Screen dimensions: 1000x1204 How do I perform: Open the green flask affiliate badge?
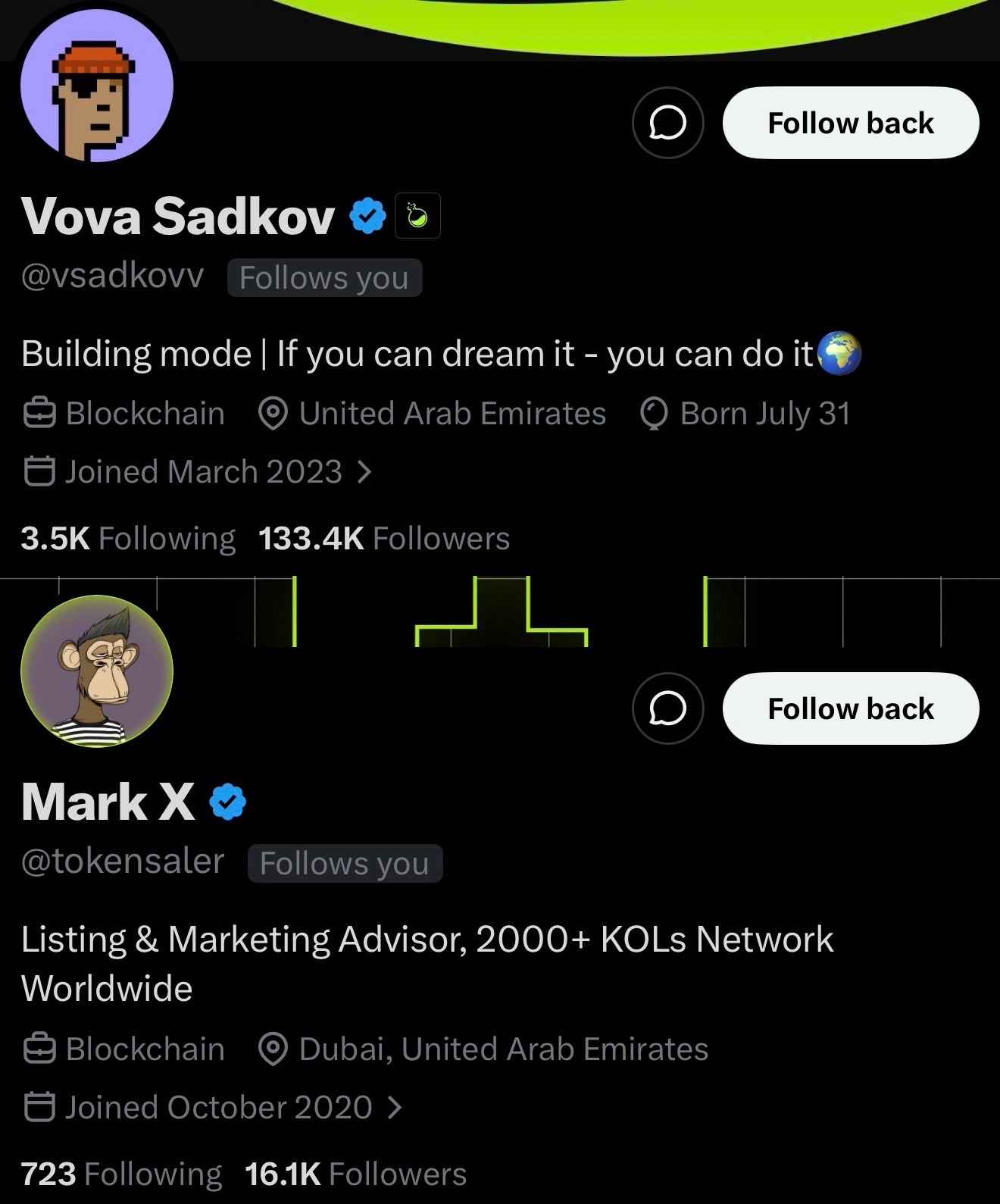pos(417,217)
